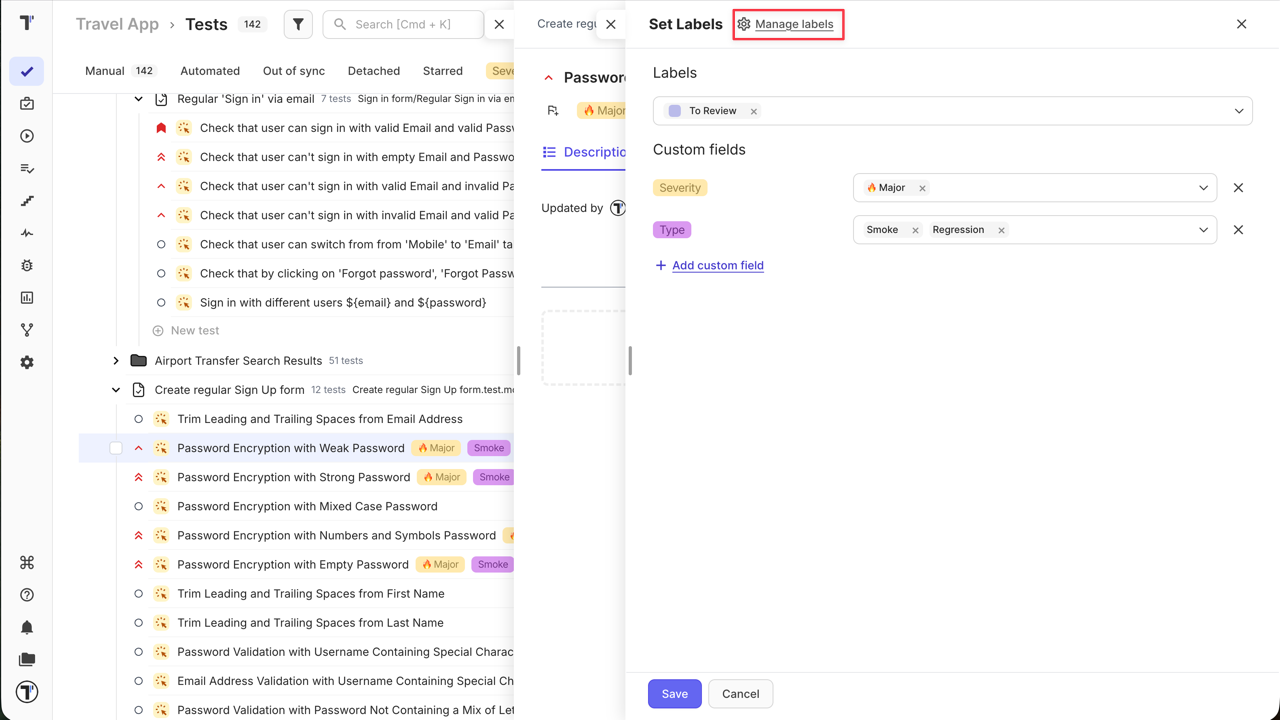1280x720 pixels.
Task: Open the Manage labels link
Action: (794, 24)
